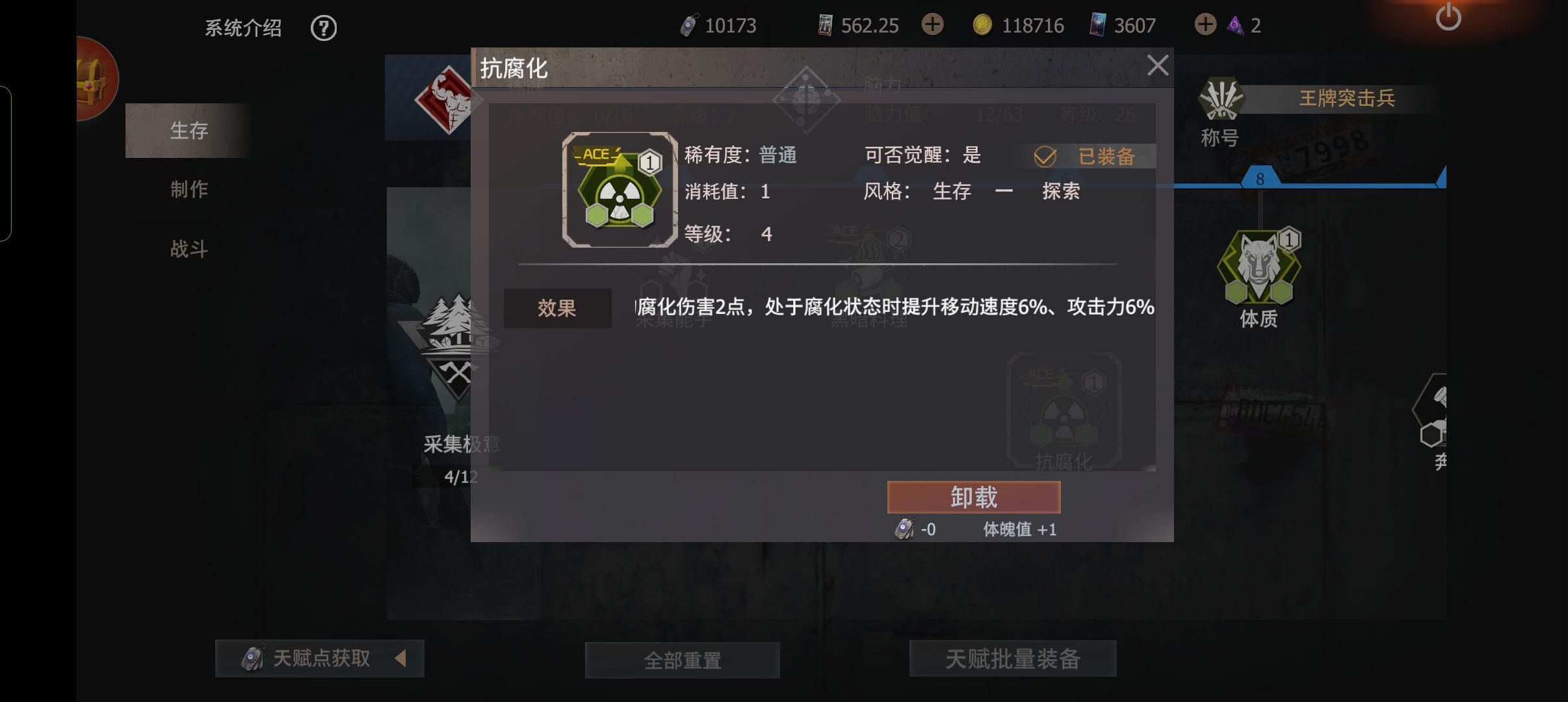1568x702 pixels.
Task: Switch to the 制作 tab
Action: [x=189, y=189]
